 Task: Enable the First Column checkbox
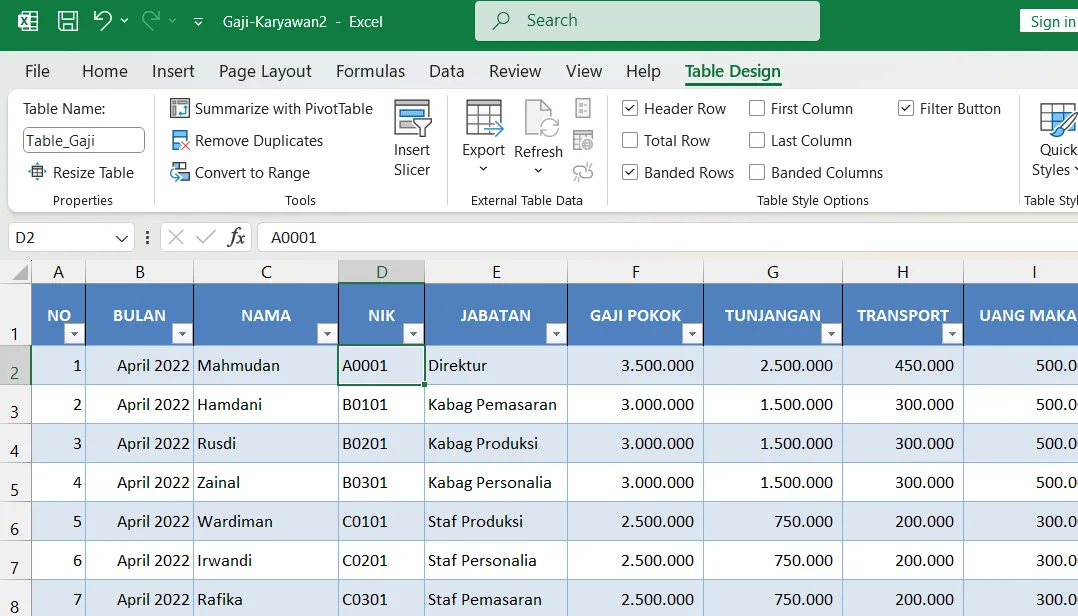pos(757,108)
